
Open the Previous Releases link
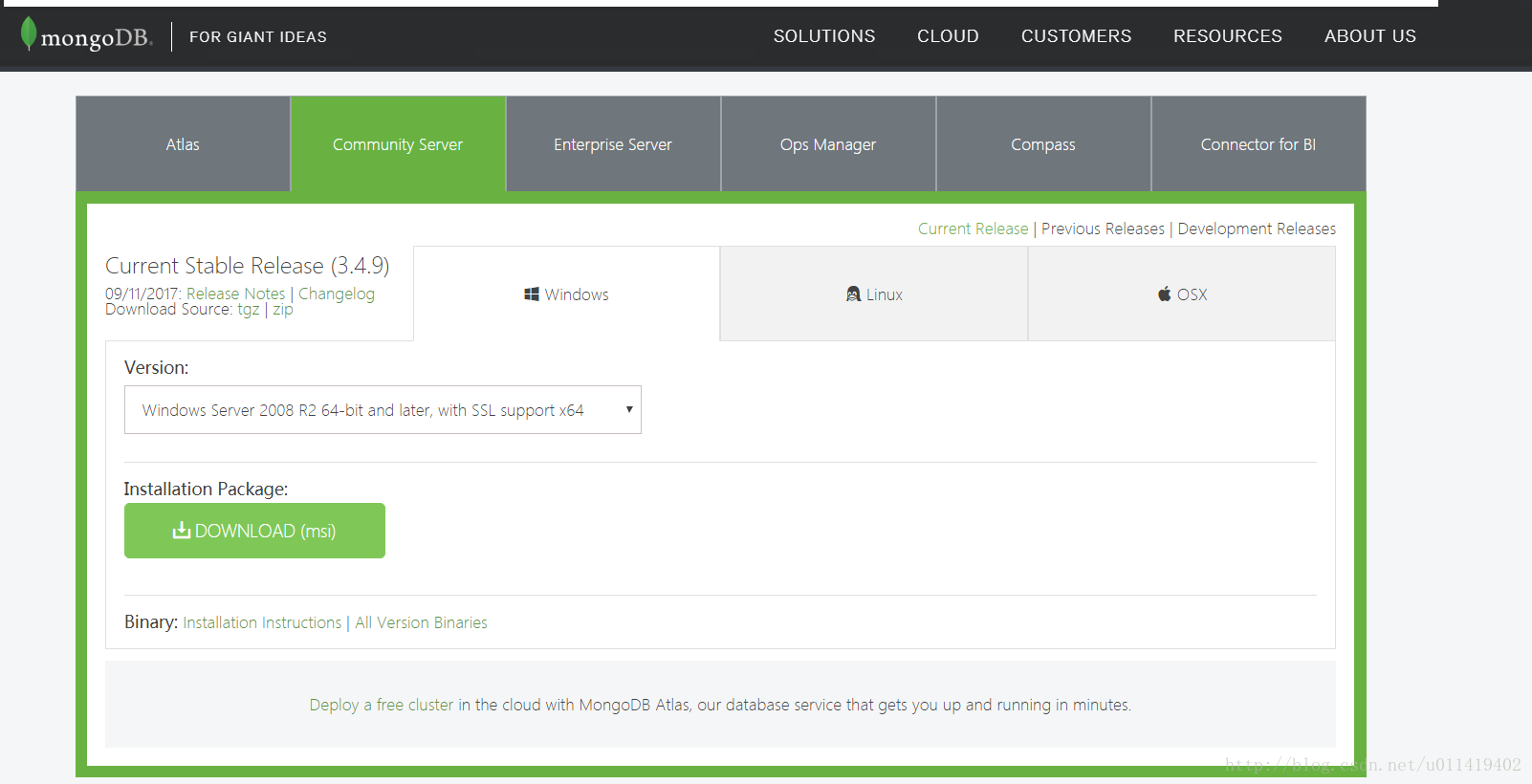point(1103,229)
